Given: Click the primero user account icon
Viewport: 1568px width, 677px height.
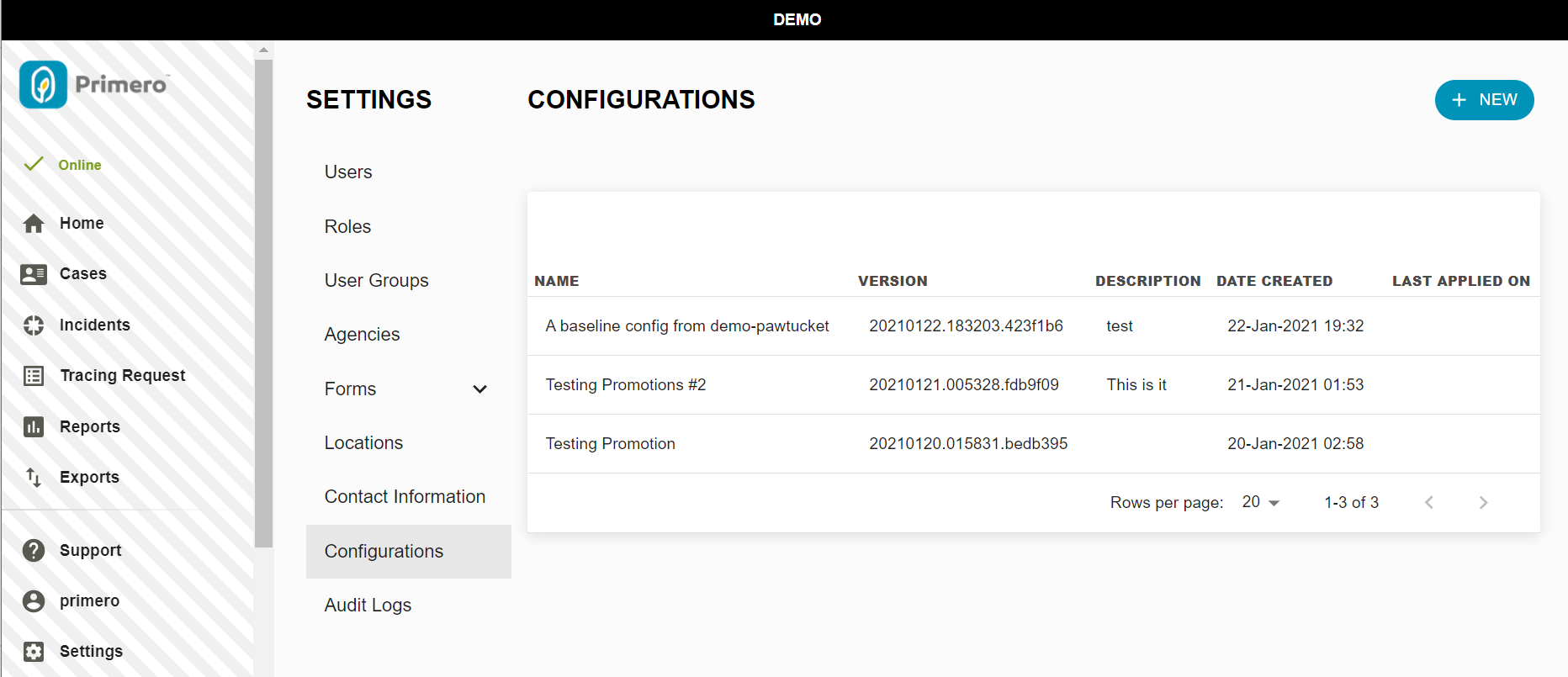Looking at the screenshot, I should tap(34, 600).
